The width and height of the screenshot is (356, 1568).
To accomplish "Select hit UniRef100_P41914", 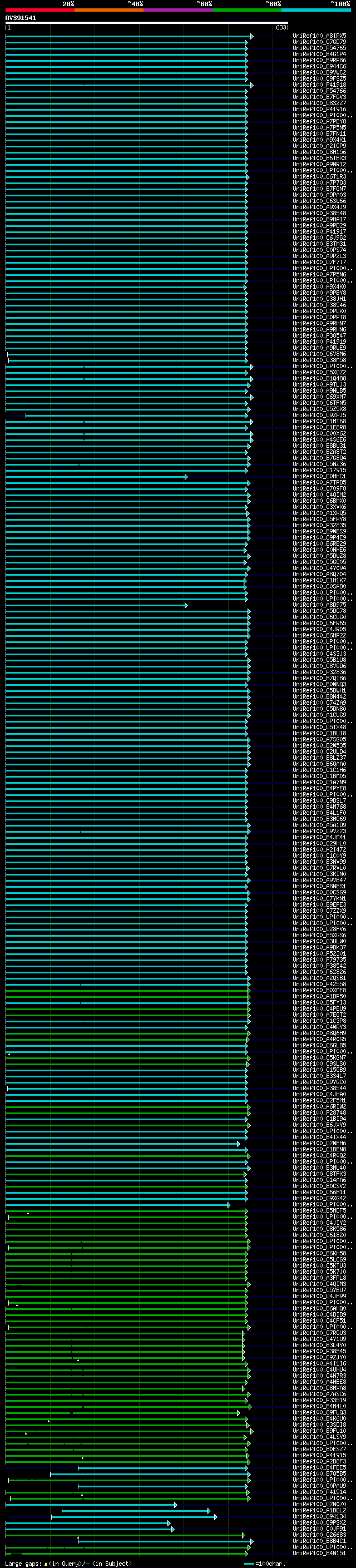I will point(319,1492).
